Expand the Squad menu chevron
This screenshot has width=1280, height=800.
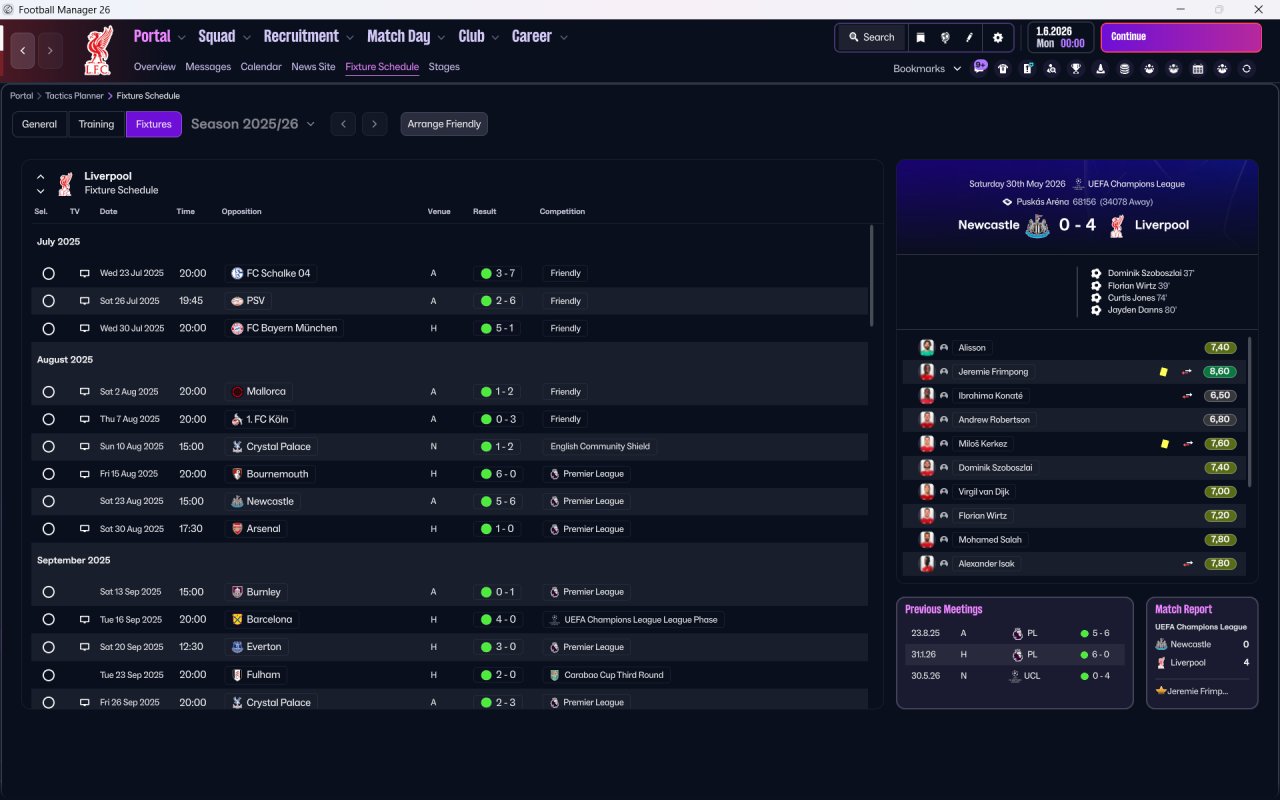coord(246,37)
